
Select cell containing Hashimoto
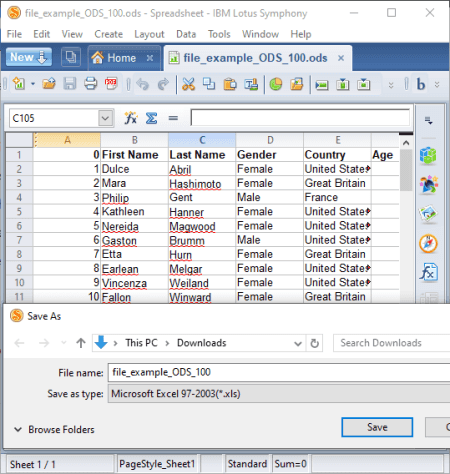coord(202,183)
